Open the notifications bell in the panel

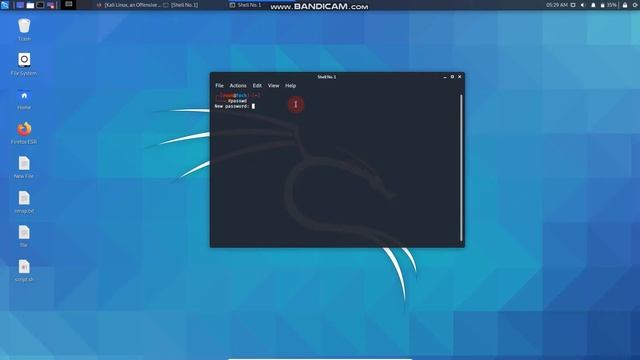pyautogui.click(x=593, y=5)
